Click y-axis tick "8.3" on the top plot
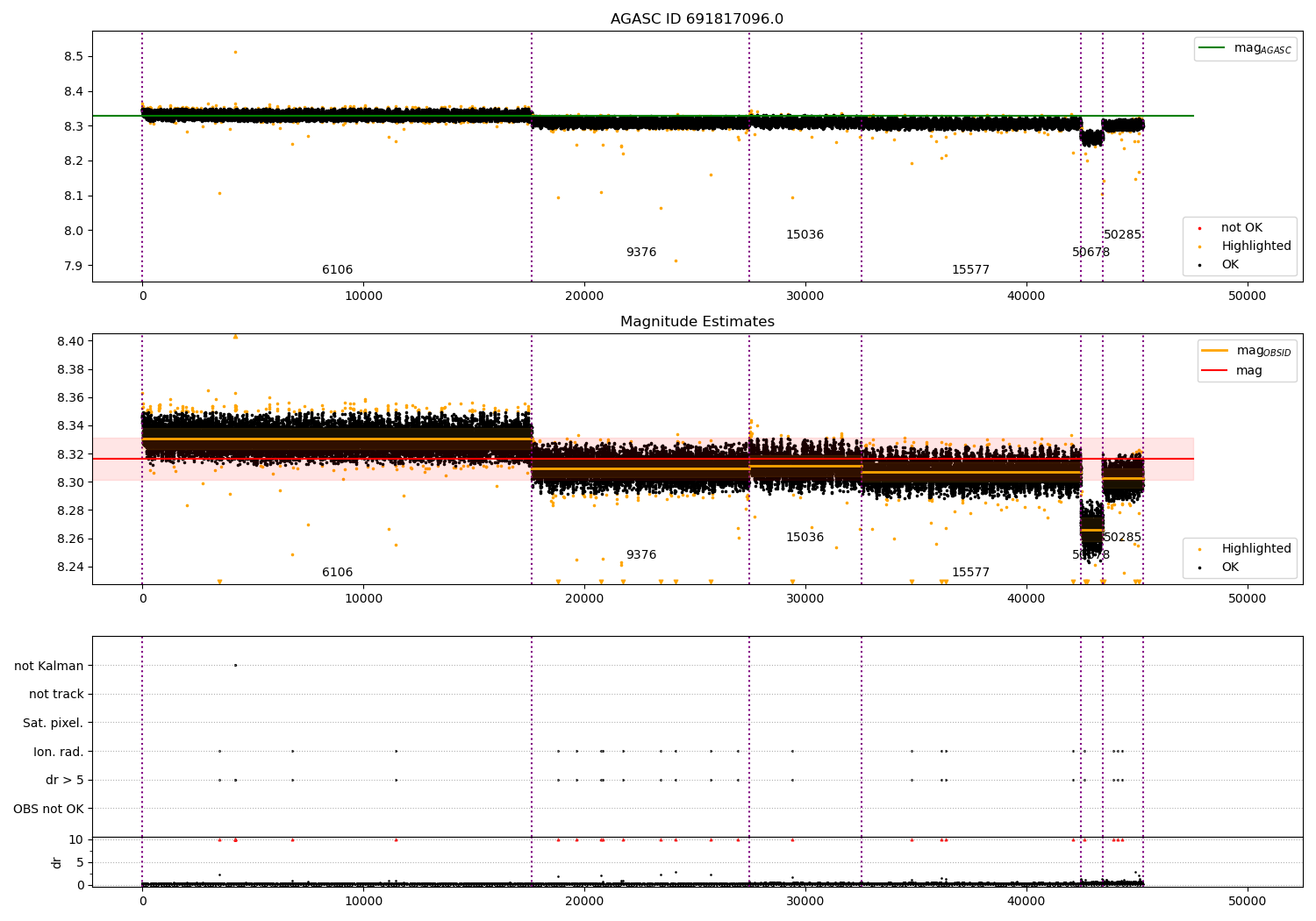Screen dimensions: 1316x921 click(x=73, y=126)
